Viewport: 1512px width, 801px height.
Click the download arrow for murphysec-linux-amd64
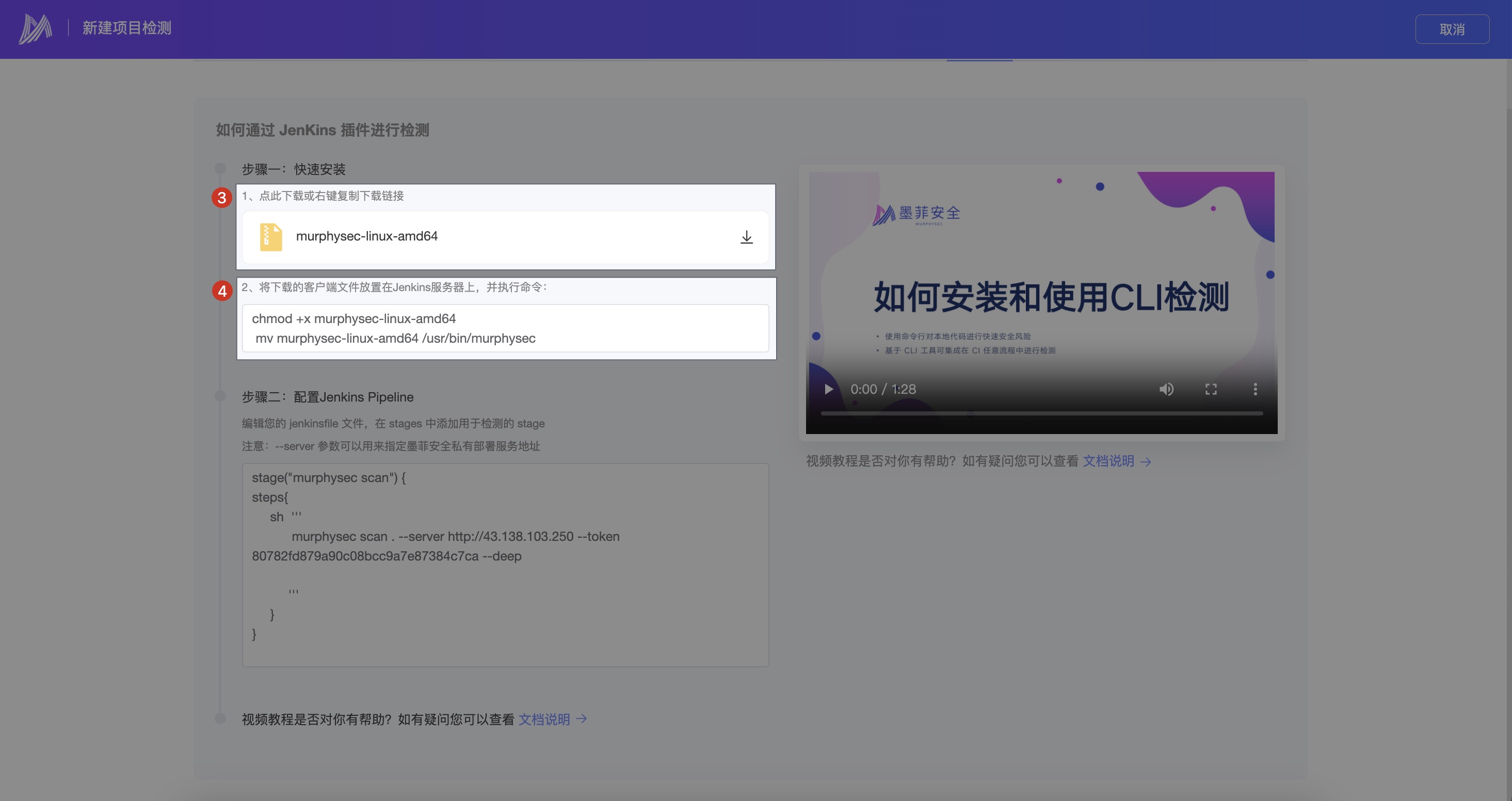pos(746,237)
